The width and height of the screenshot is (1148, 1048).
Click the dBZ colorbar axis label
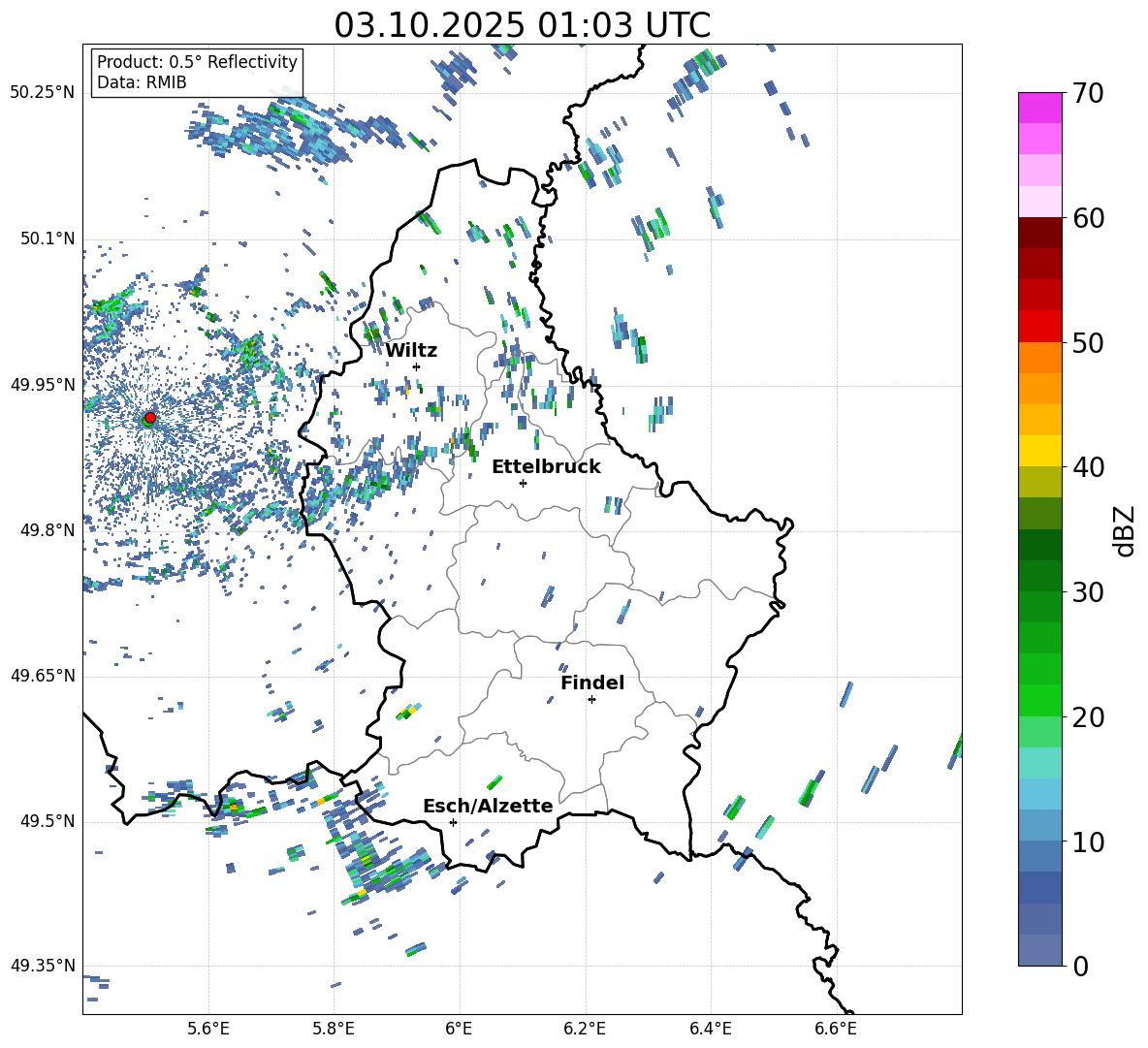tap(1125, 530)
